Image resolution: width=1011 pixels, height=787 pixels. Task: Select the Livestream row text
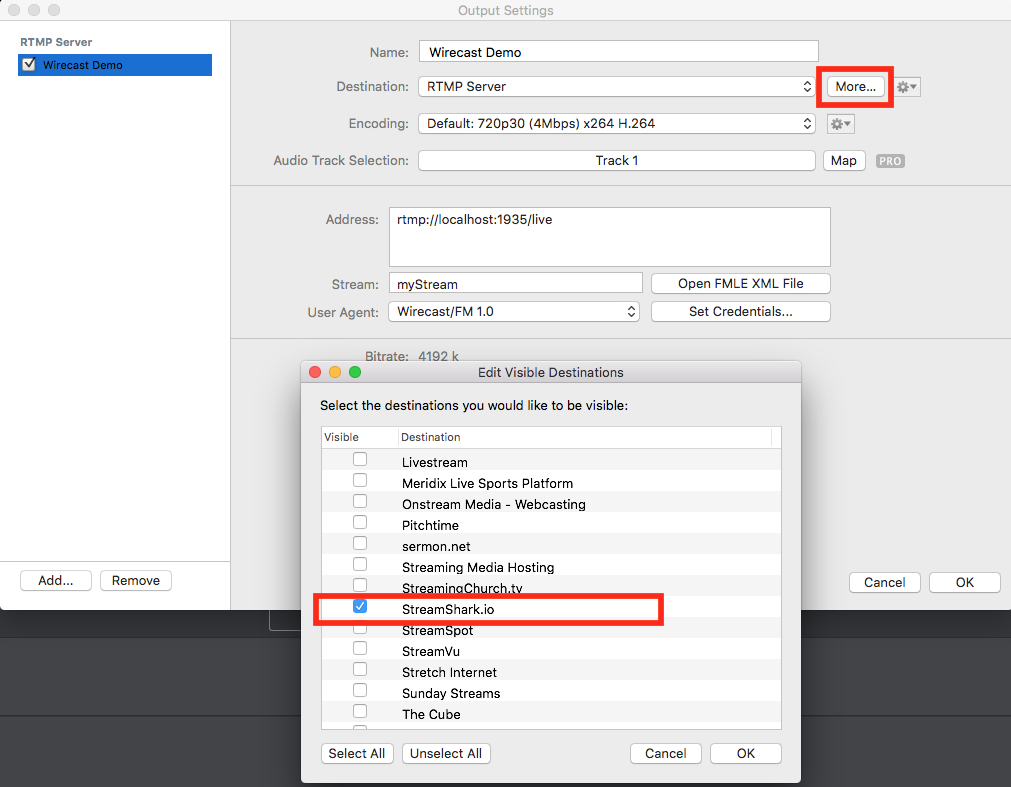tap(435, 462)
